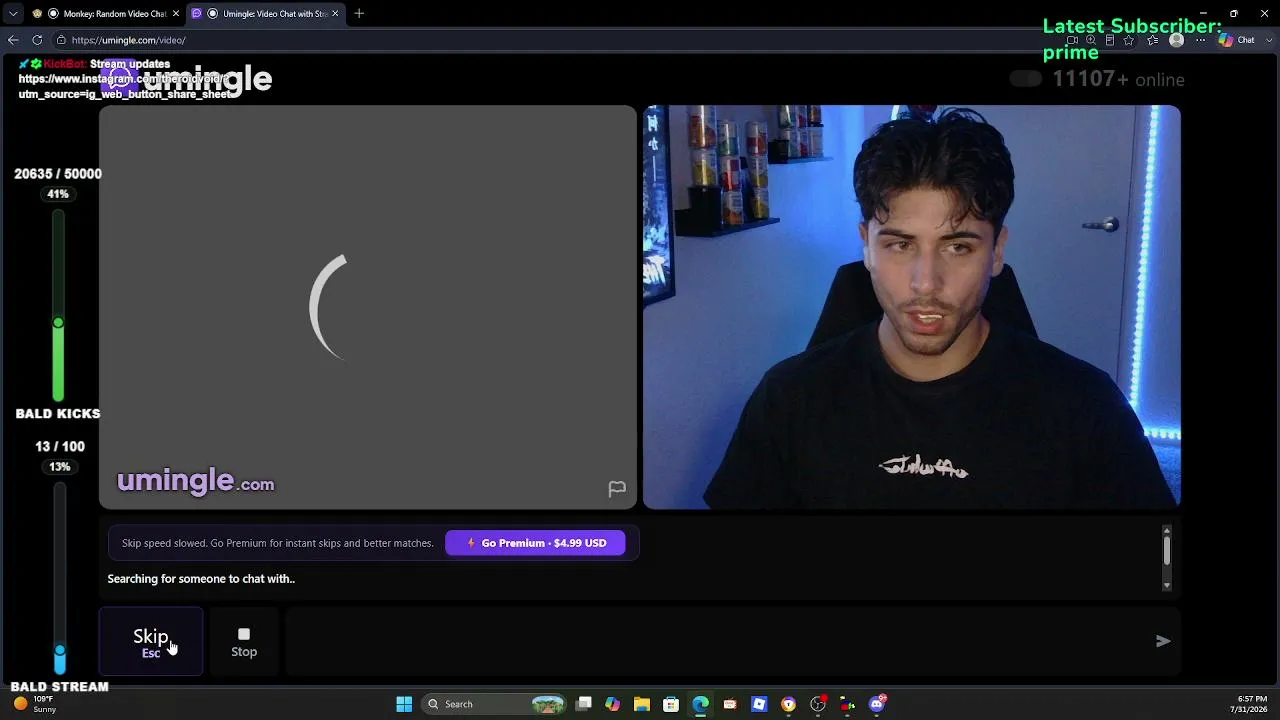
Task: Click the local webcam video feed
Action: click(912, 307)
